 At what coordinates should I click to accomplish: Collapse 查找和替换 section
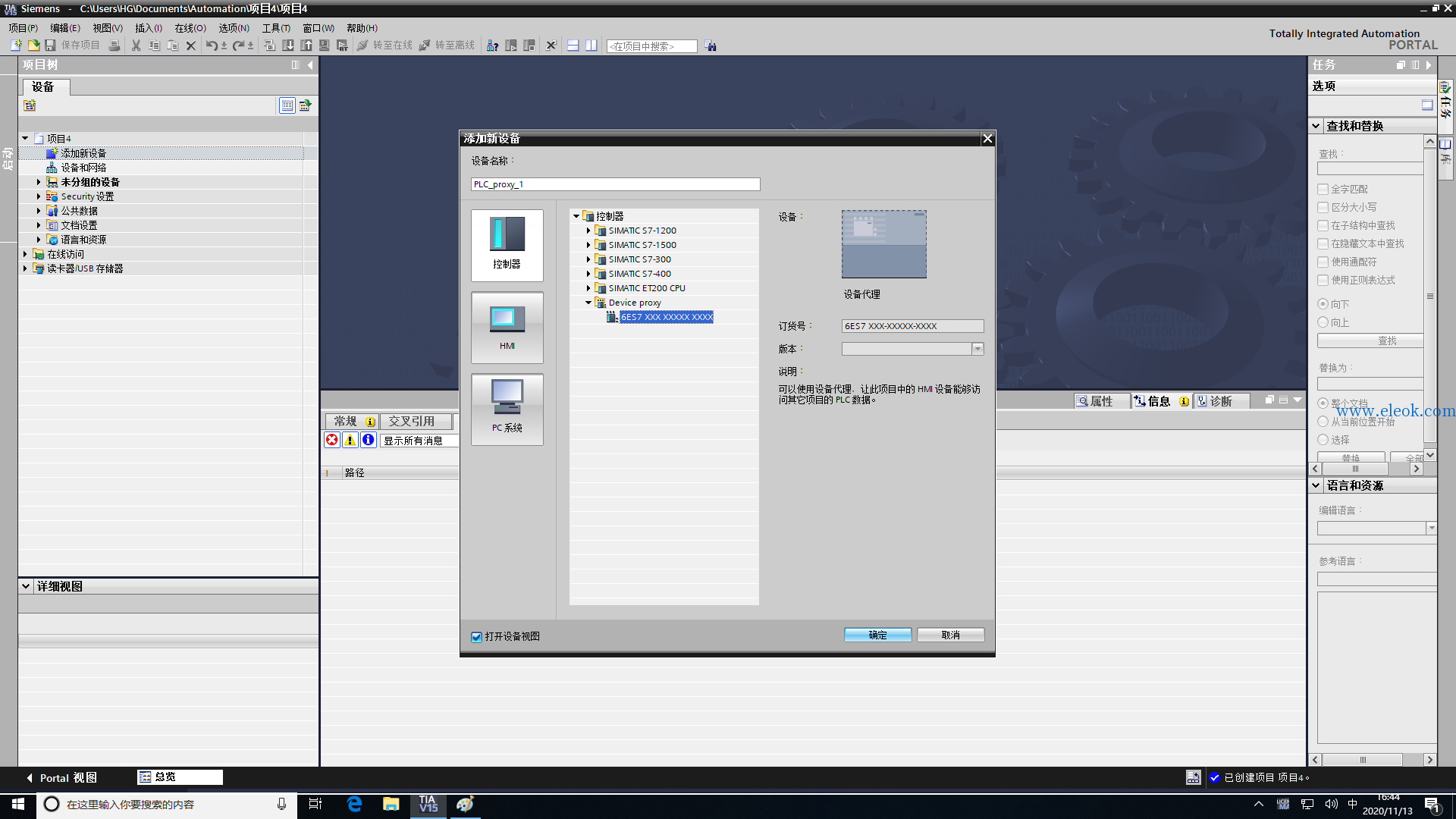pyautogui.click(x=1316, y=126)
